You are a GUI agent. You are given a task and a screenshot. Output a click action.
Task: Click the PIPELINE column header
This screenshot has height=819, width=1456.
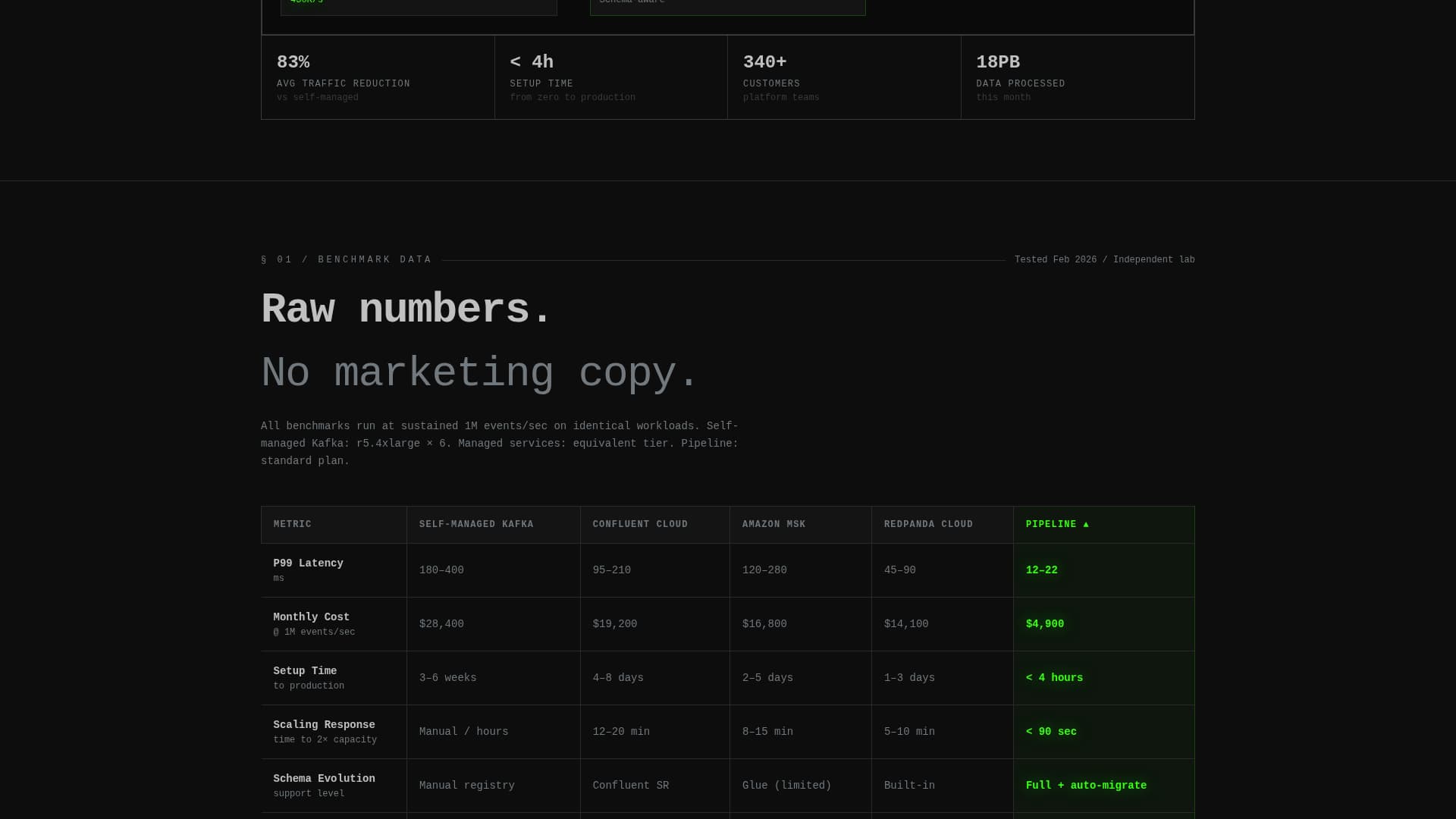point(1104,525)
